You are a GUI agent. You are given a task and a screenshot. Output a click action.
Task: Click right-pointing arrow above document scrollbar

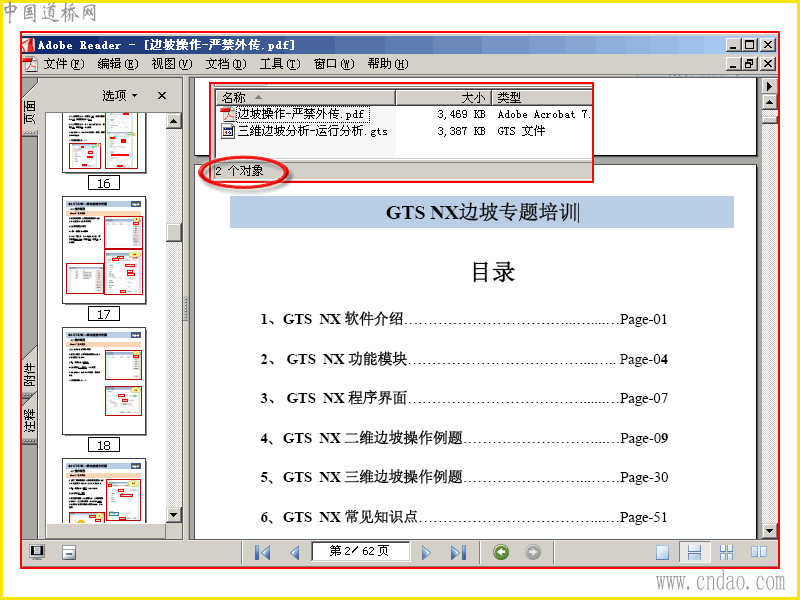tap(769, 86)
